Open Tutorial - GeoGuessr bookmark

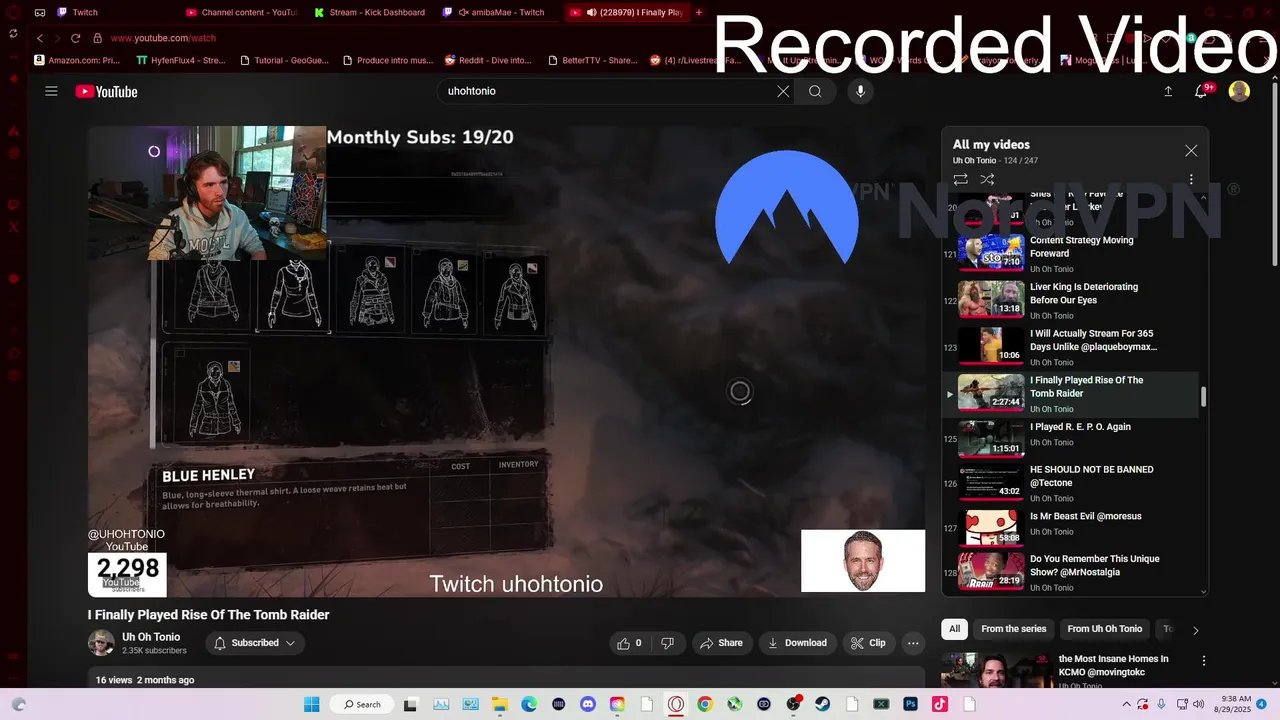click(x=285, y=60)
